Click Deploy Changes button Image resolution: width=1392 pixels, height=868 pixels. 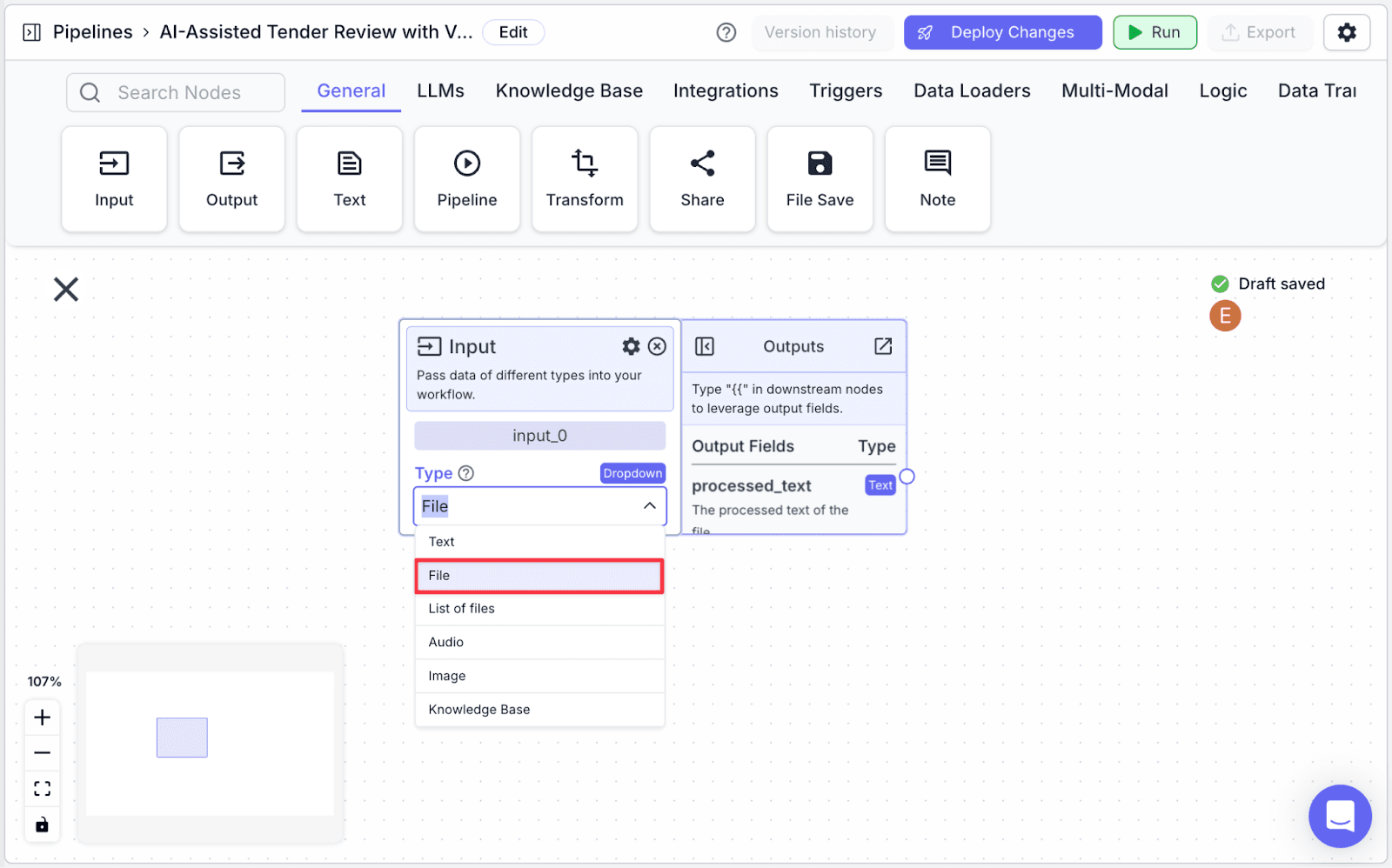point(1002,33)
